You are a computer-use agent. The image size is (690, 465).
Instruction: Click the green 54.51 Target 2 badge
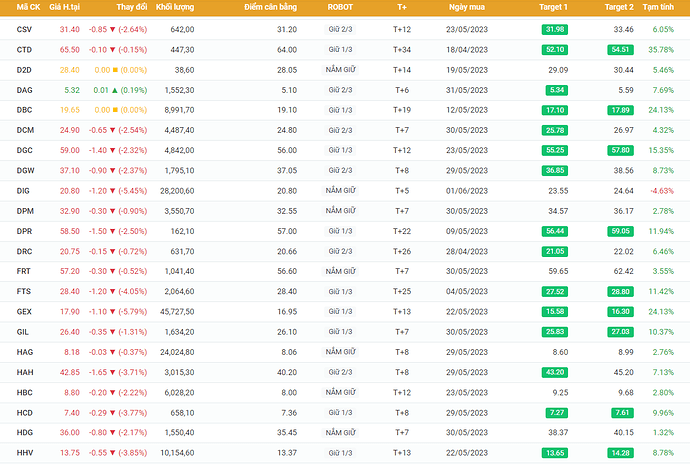pos(620,50)
